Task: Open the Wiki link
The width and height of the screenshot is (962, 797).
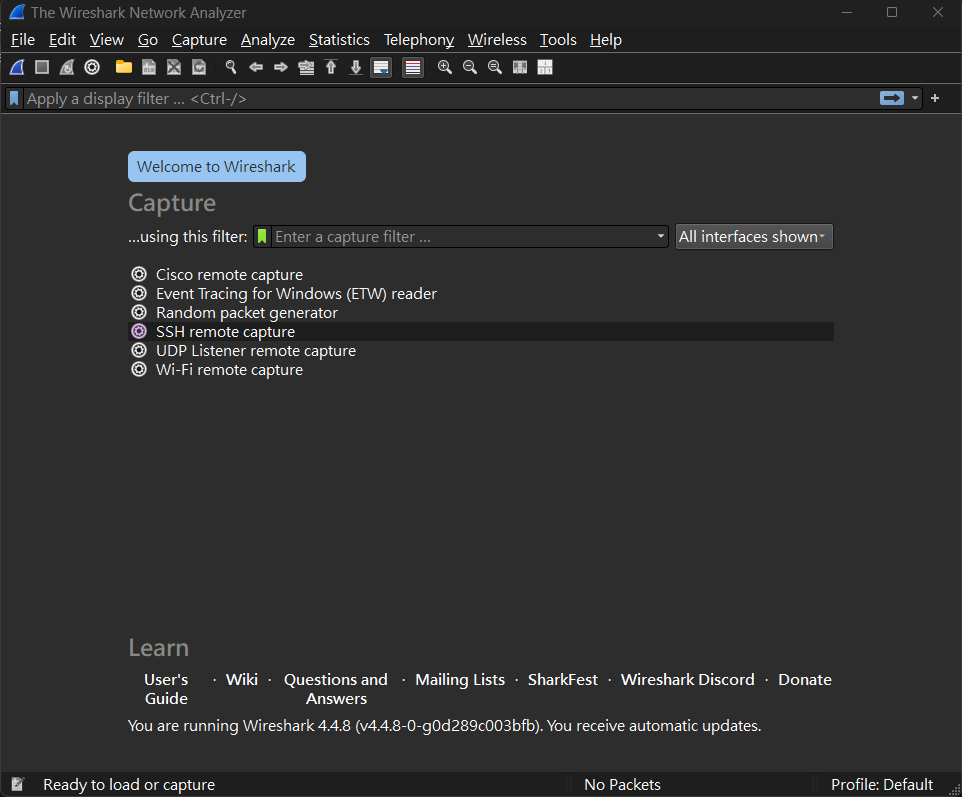Action: click(242, 680)
